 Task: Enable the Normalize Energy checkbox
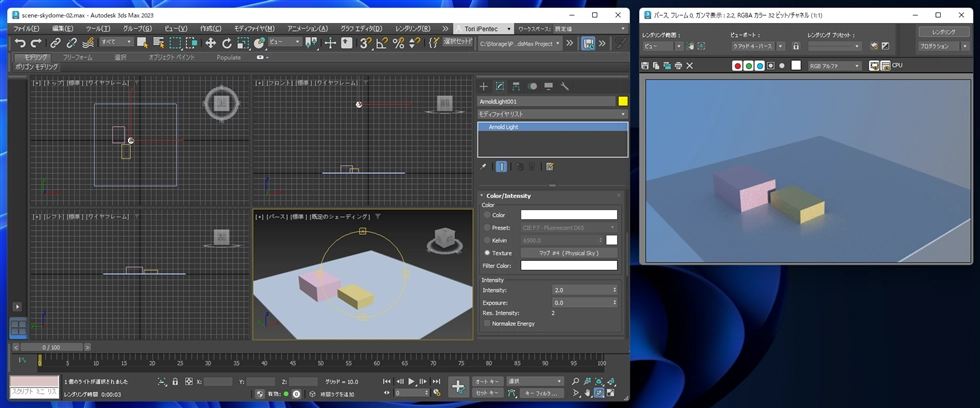(488, 324)
